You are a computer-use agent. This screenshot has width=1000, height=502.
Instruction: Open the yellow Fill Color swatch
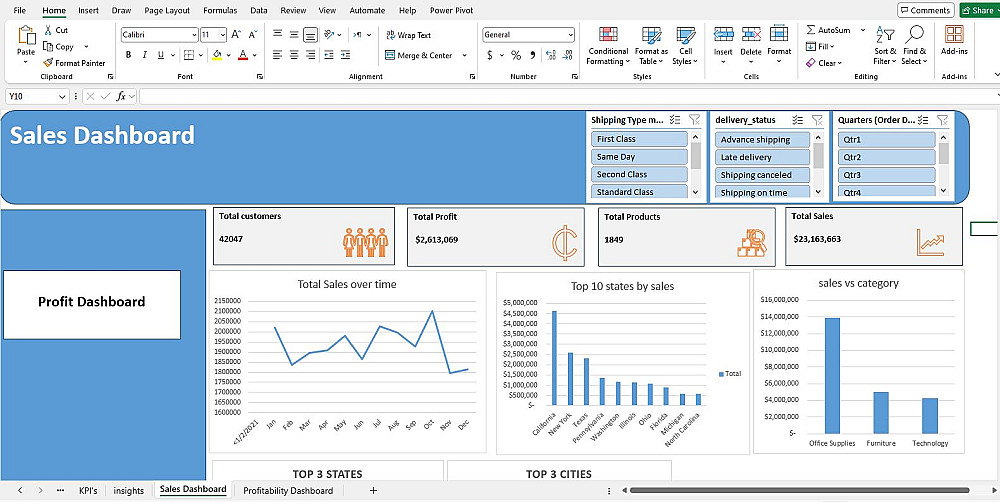click(217, 55)
